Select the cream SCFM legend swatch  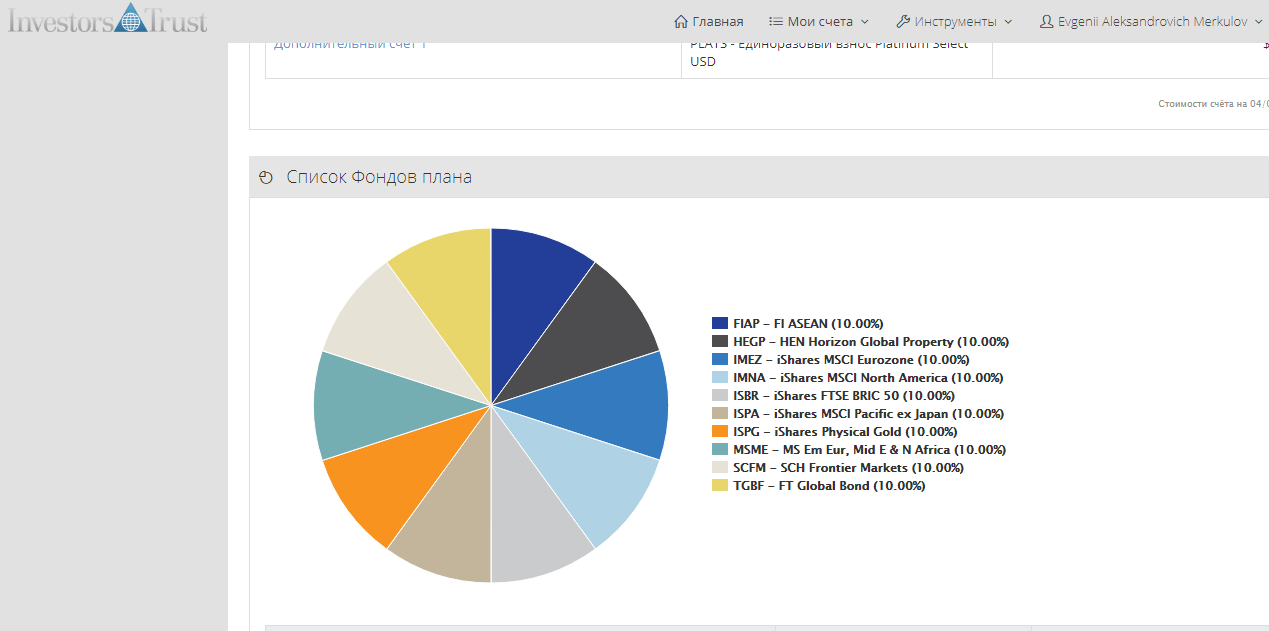[720, 468]
